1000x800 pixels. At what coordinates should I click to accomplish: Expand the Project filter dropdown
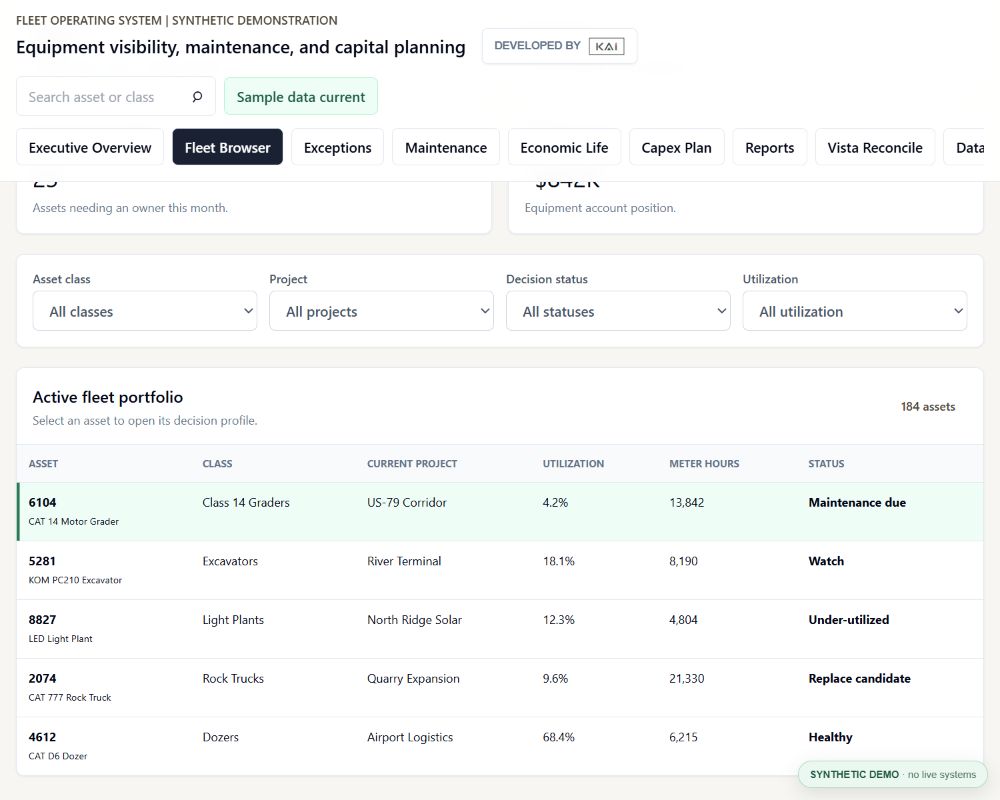pos(381,311)
